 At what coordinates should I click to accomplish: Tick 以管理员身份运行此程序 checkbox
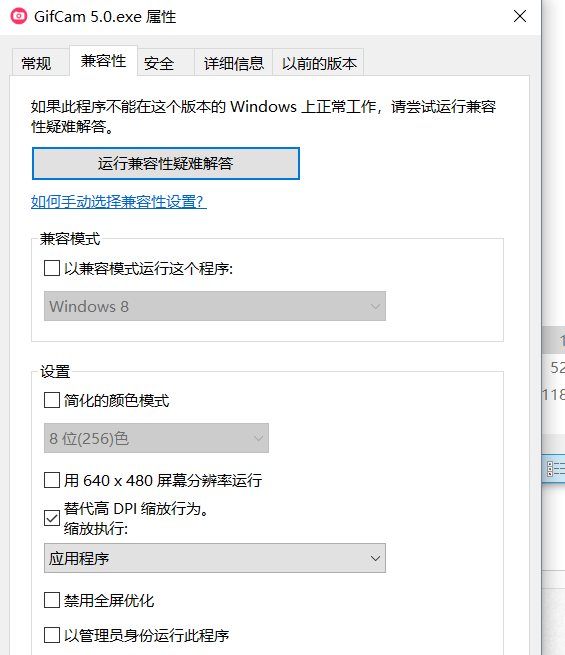[x=52, y=635]
